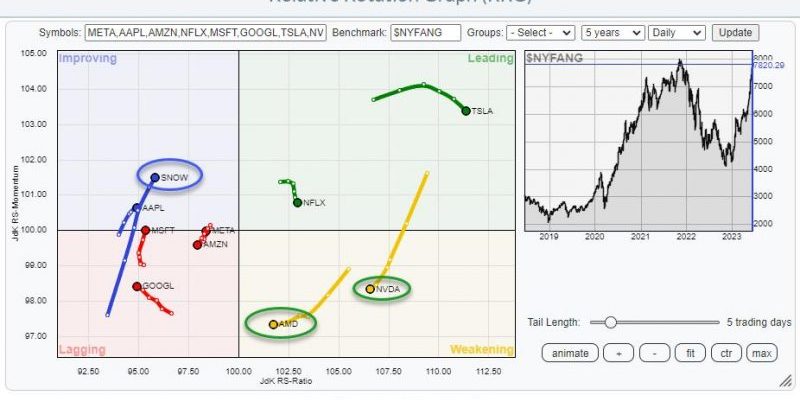The image size is (800, 400).
Task: Select the GOOGL data point
Action: click(137, 286)
